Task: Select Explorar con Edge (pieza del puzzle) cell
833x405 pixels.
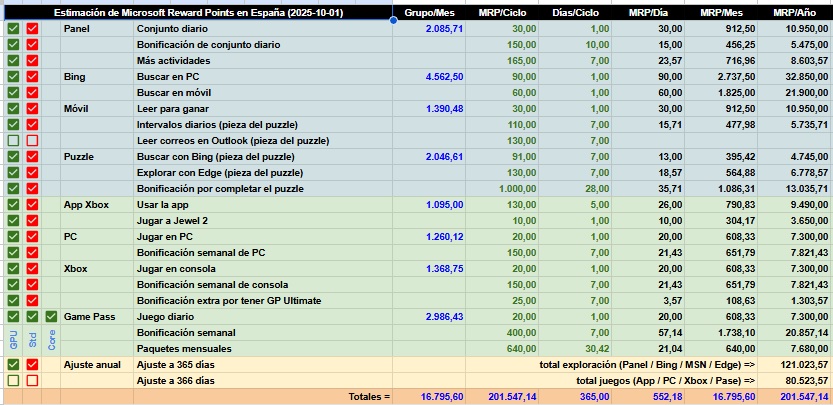Action: (263, 173)
